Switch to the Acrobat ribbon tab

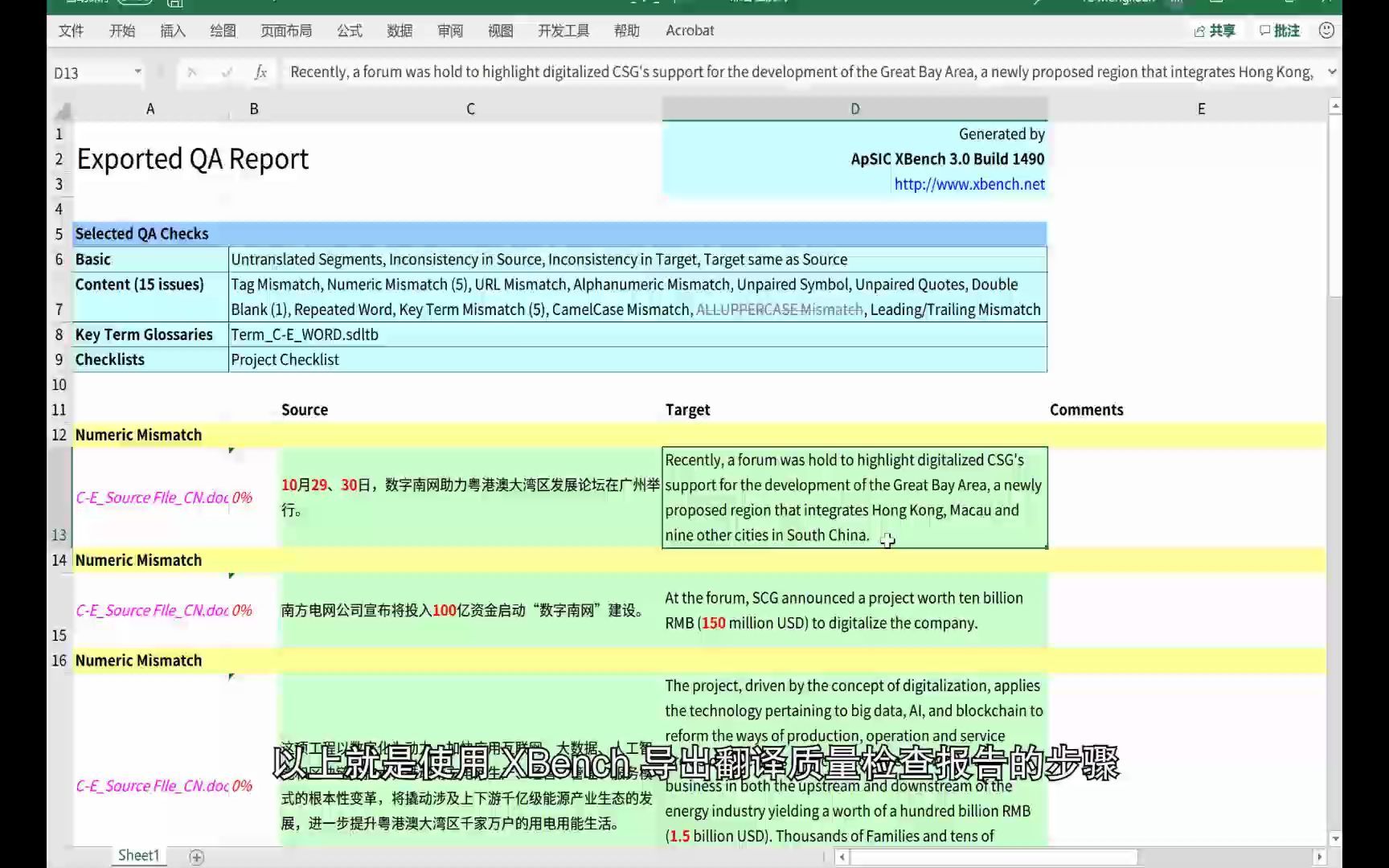[689, 31]
